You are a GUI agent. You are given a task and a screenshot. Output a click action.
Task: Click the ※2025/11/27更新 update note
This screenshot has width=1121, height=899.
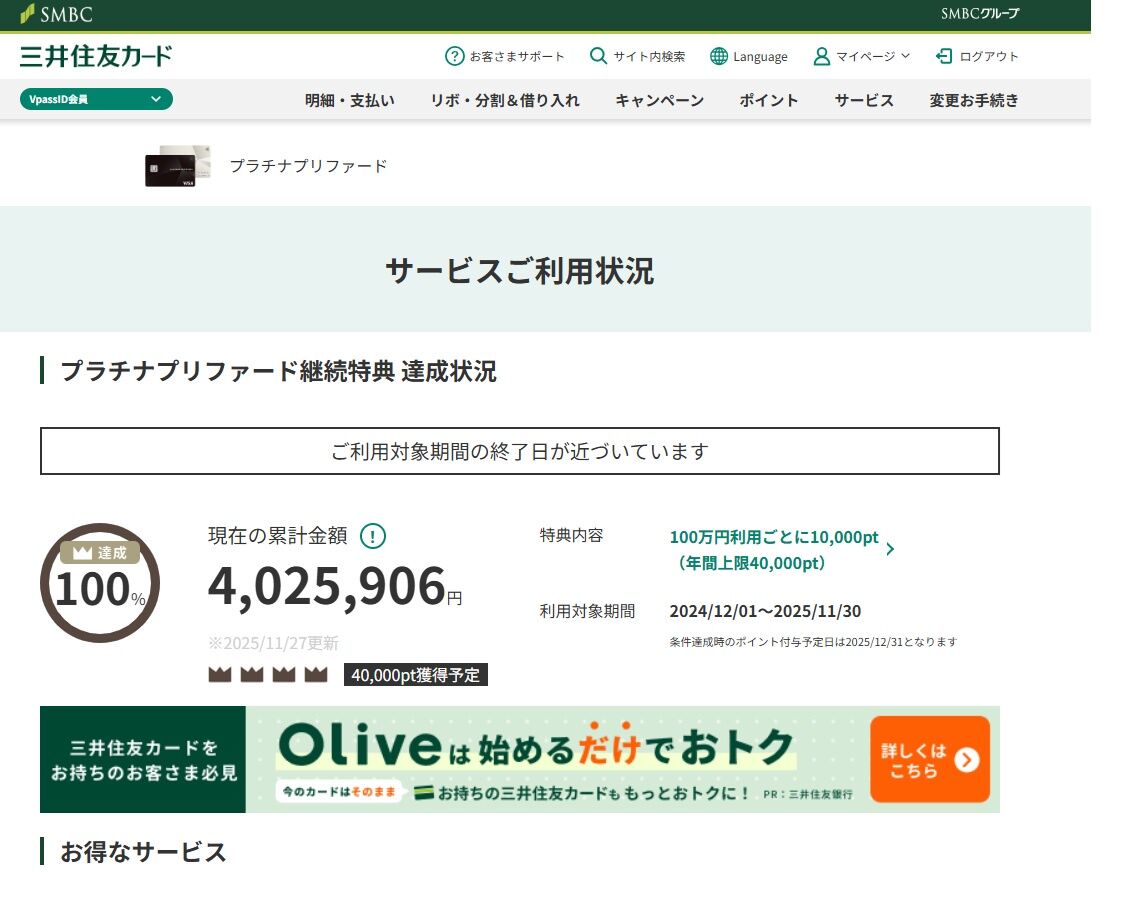[273, 643]
